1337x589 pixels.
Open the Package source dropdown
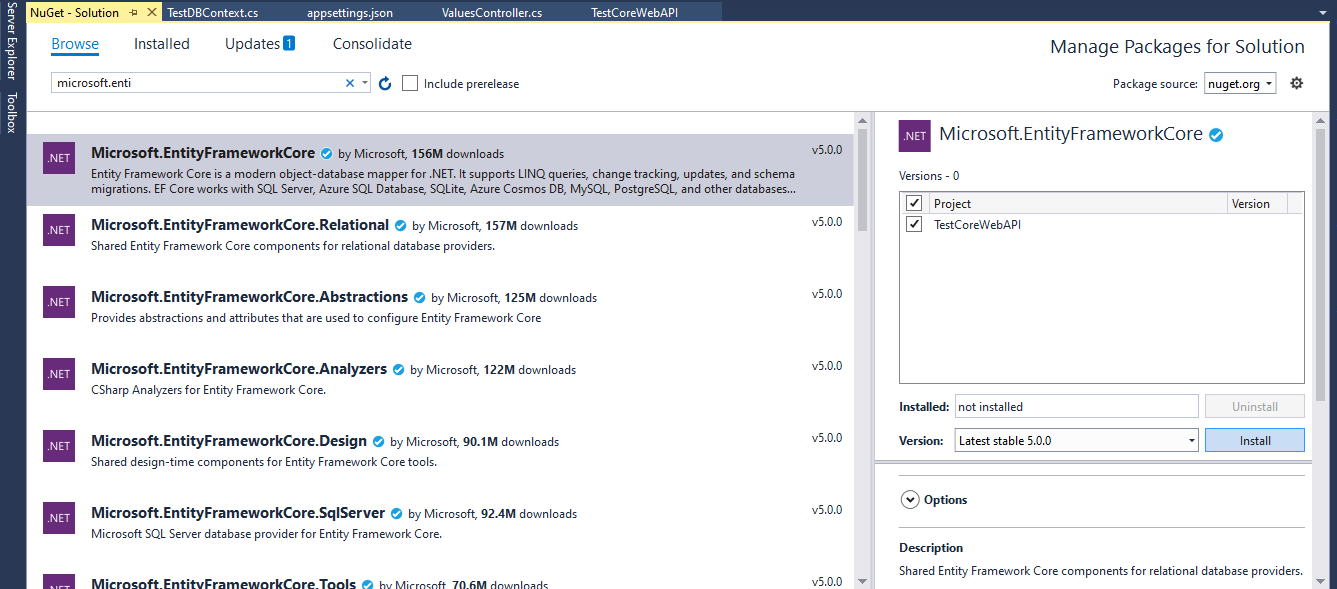click(1241, 83)
